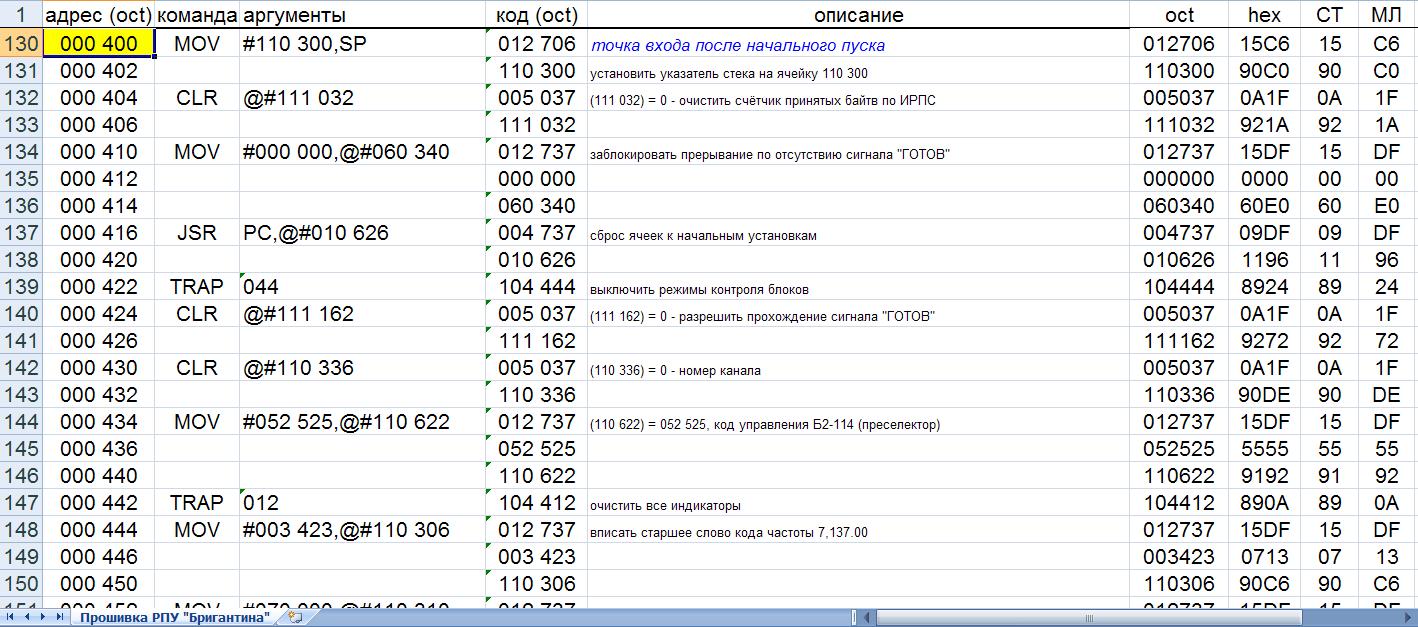
Task: Click description сброс ячеек к начальным установкам
Action: pyautogui.click(x=703, y=235)
